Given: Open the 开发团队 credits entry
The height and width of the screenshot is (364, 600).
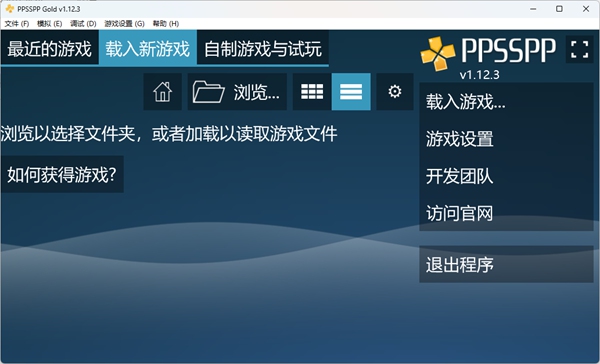Looking at the screenshot, I should tap(506, 176).
